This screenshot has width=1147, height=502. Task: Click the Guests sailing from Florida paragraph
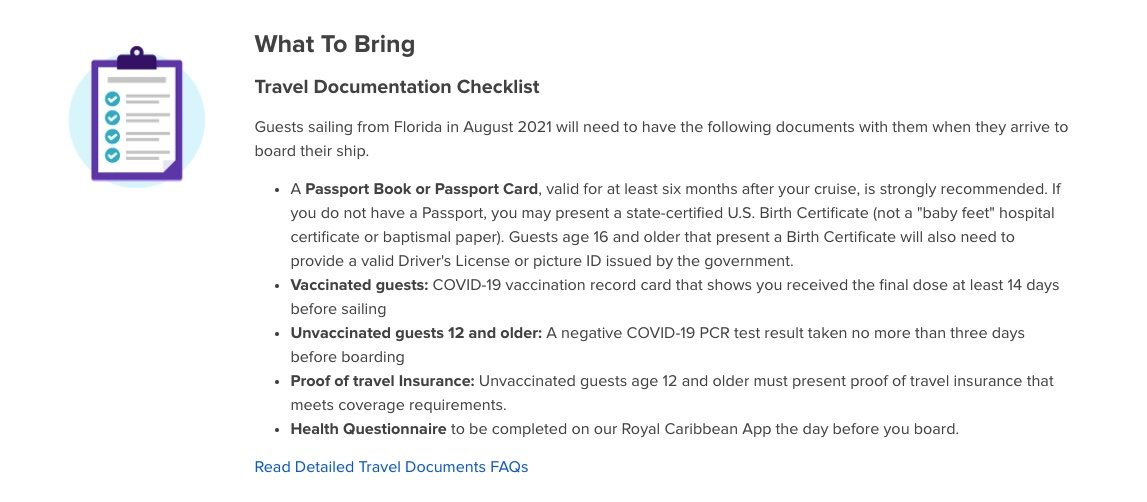click(x=661, y=139)
